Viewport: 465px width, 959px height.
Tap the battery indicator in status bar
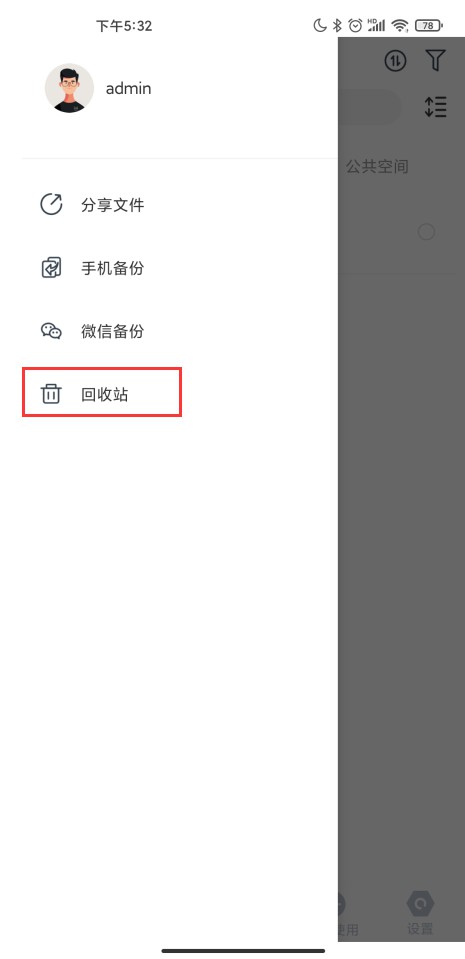(429, 26)
